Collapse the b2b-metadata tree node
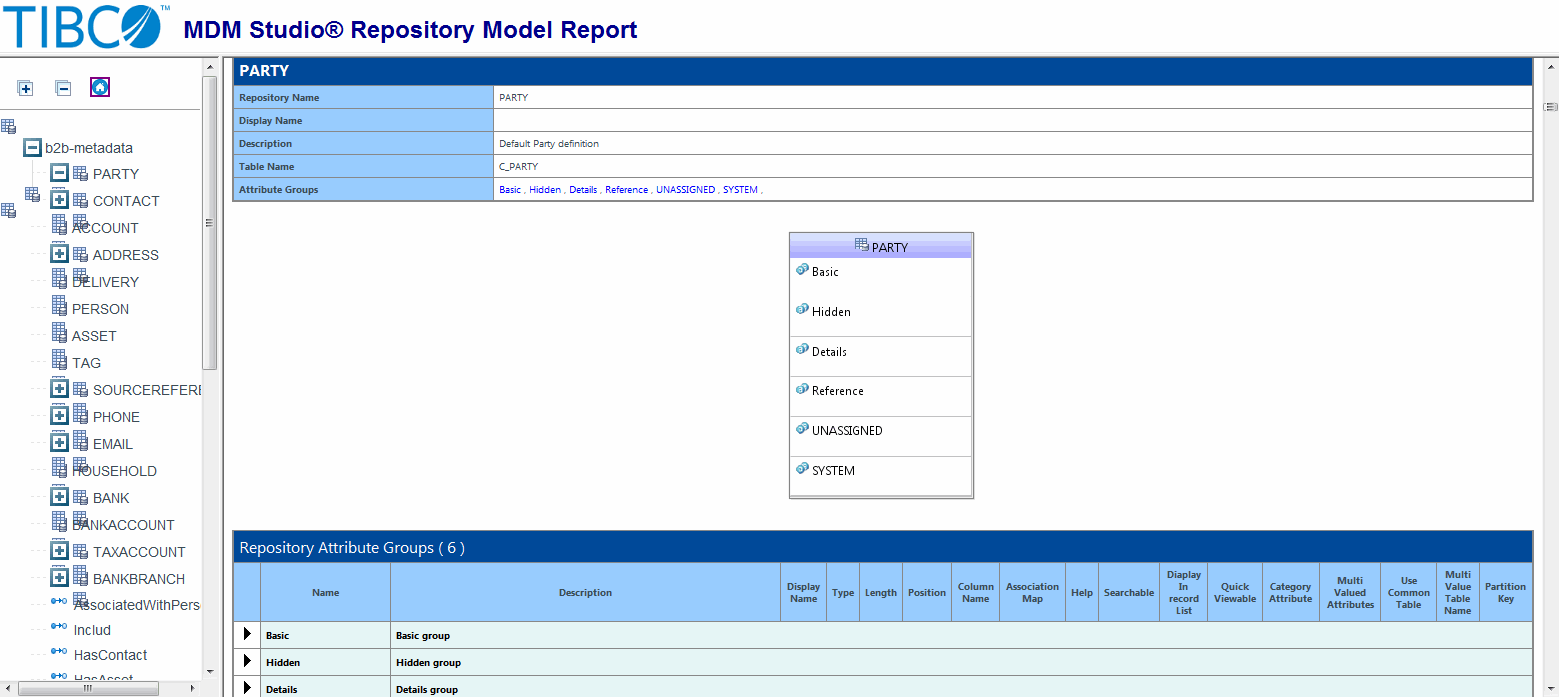1559x697 pixels. coord(33,147)
